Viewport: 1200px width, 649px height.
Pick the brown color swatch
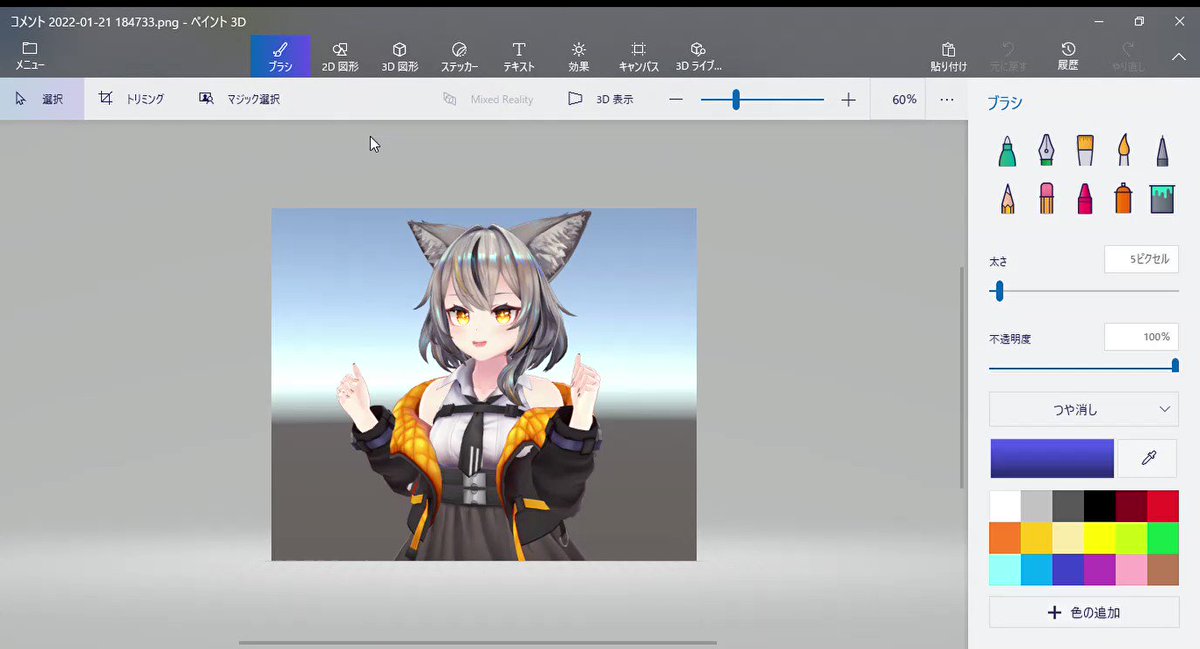click(1163, 570)
